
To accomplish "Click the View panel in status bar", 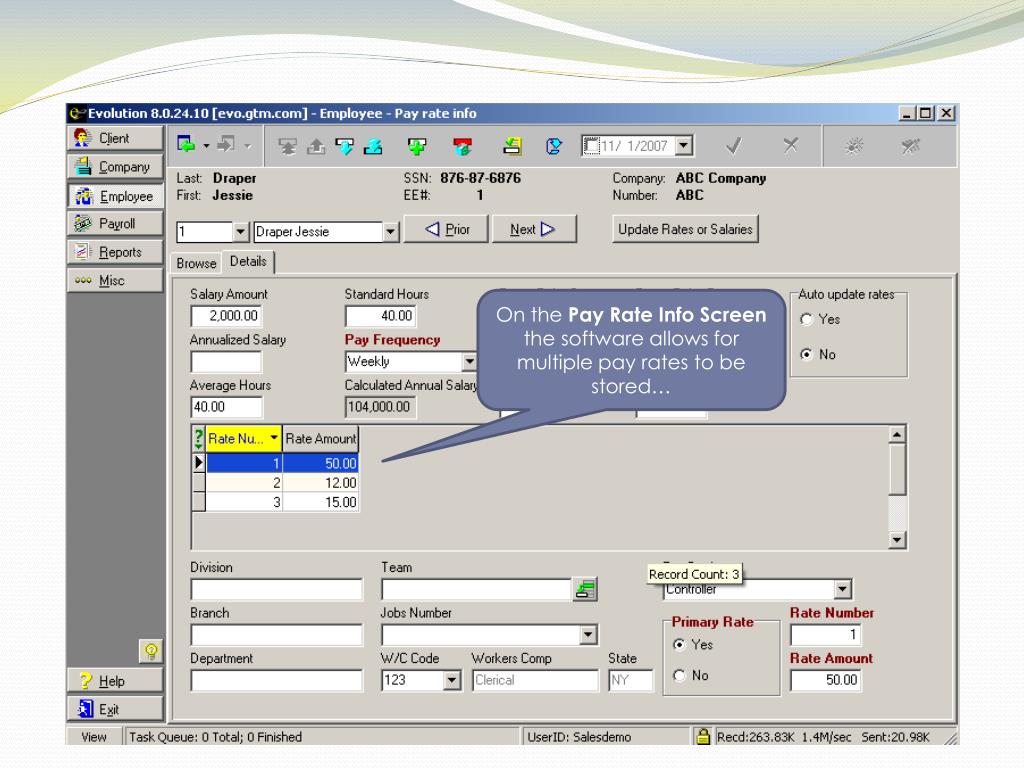I will 94,737.
